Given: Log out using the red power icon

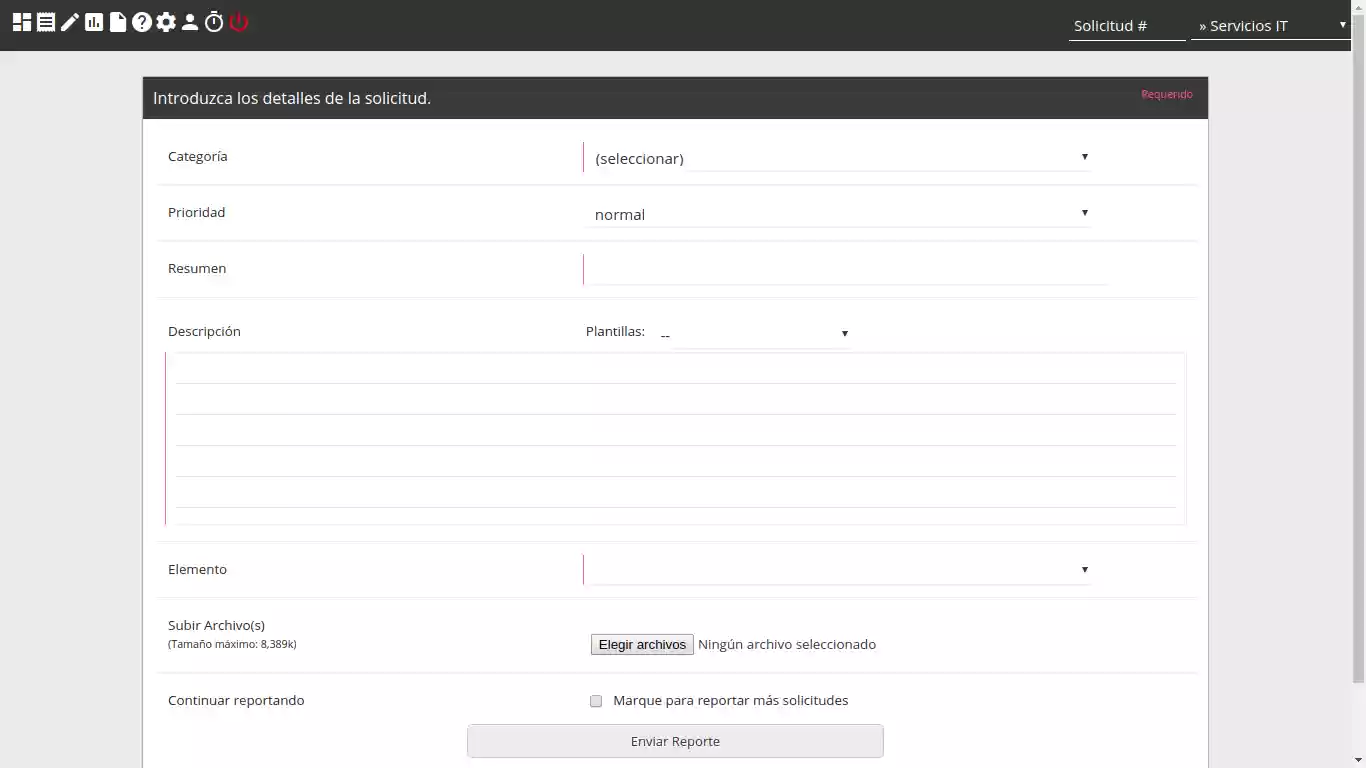Looking at the screenshot, I should point(238,21).
